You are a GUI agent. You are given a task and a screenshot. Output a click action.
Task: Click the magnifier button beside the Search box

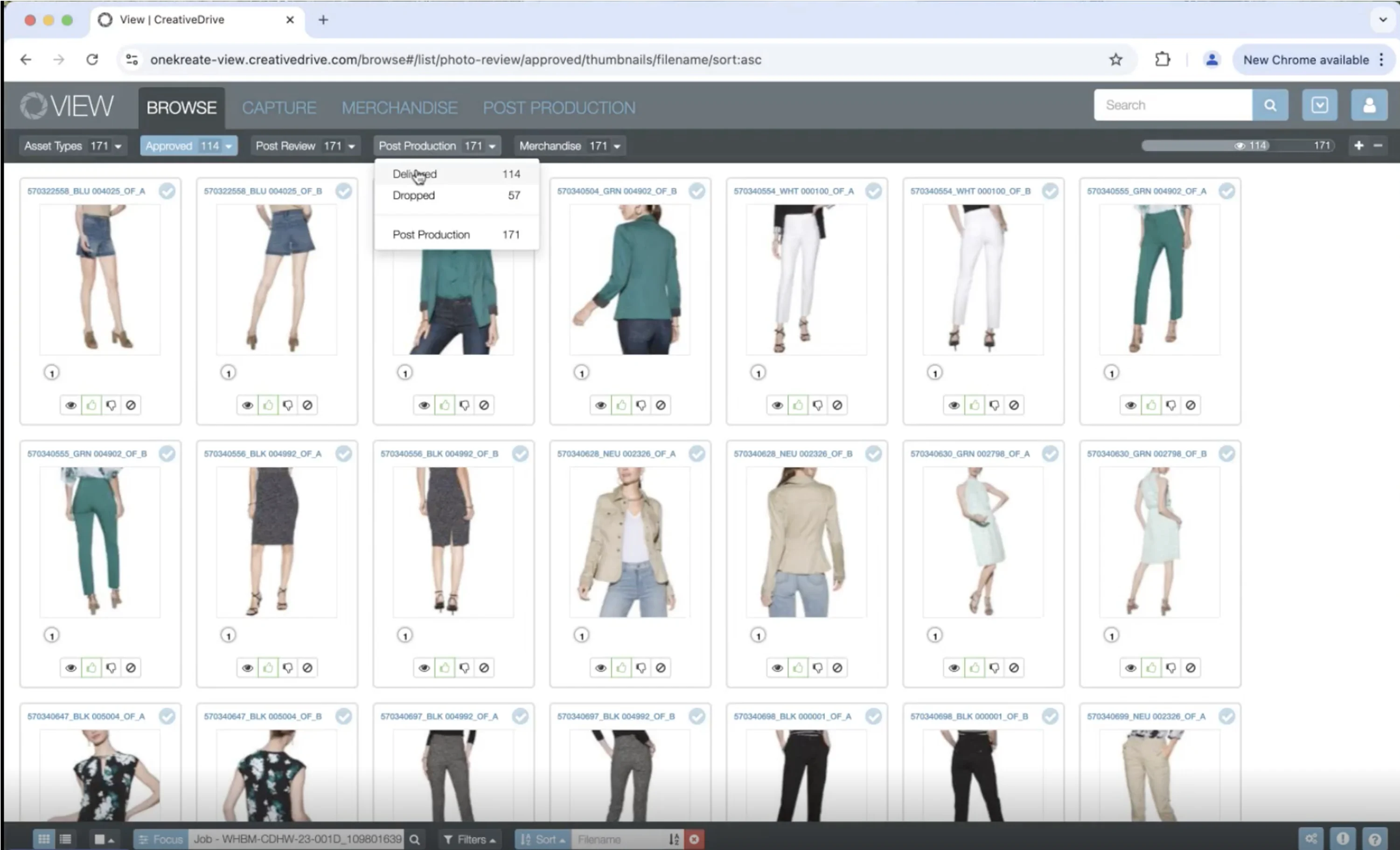pos(1269,105)
